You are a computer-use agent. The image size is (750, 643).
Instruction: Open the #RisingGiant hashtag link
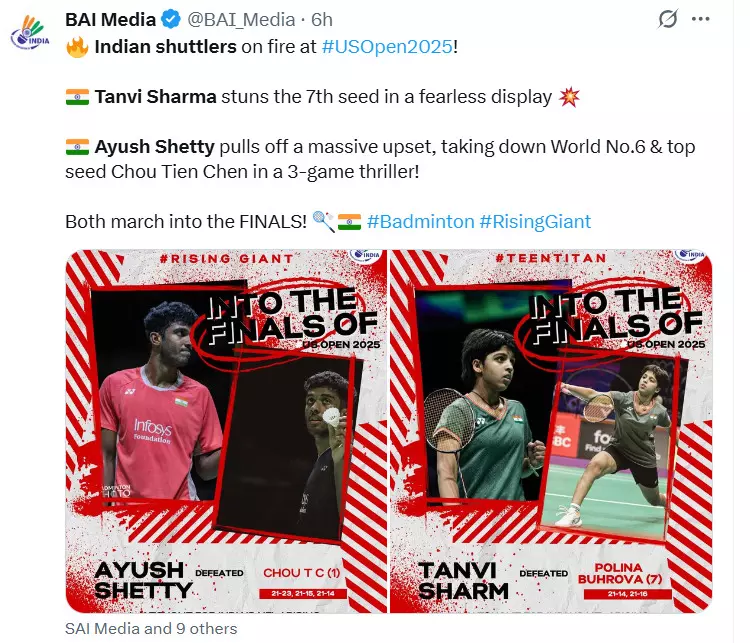tap(535, 222)
